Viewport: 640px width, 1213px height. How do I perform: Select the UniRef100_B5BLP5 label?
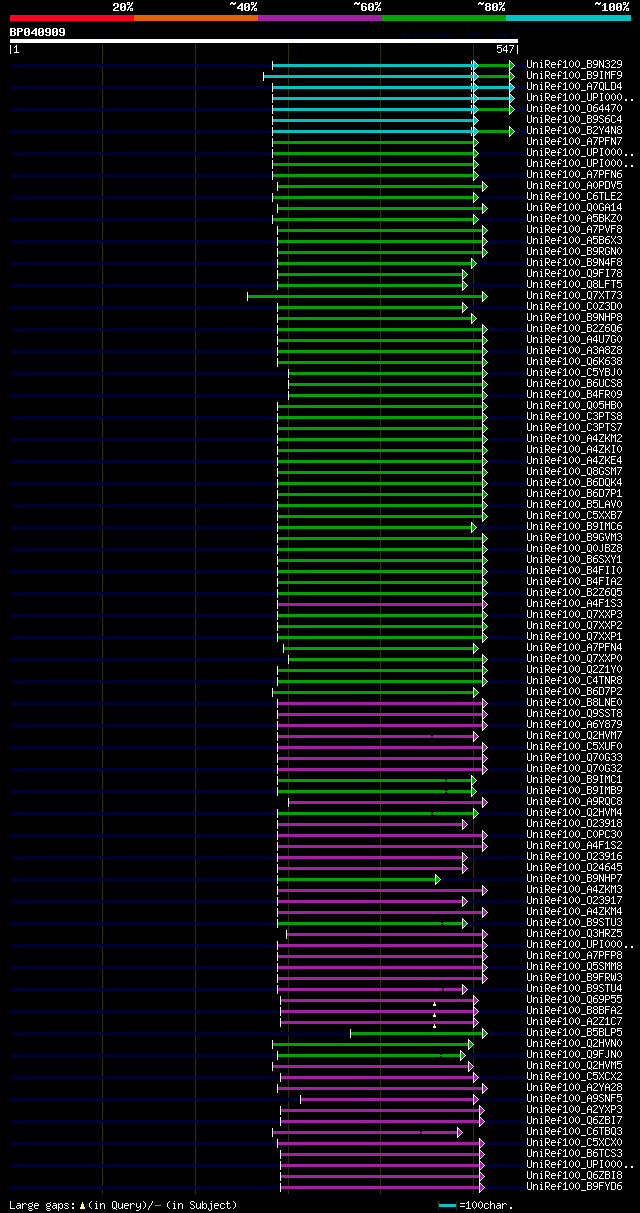[574, 1033]
